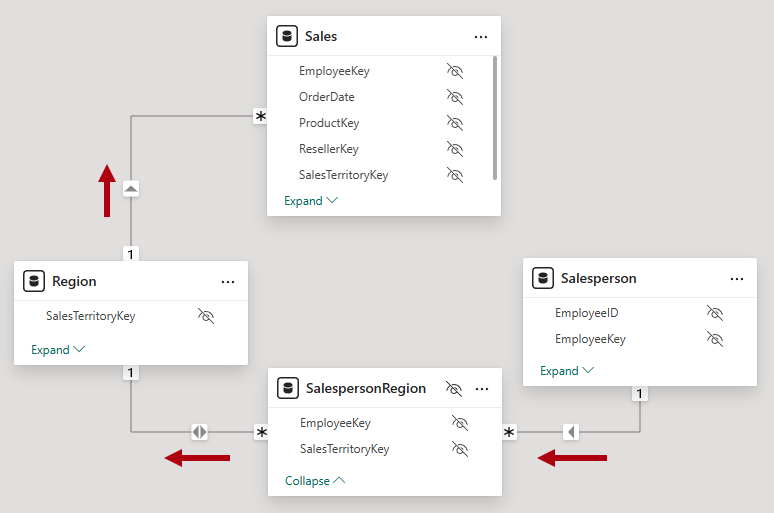The image size is (774, 513).
Task: Select the Salesperson relationship filter direction arrow
Action: coord(571,432)
